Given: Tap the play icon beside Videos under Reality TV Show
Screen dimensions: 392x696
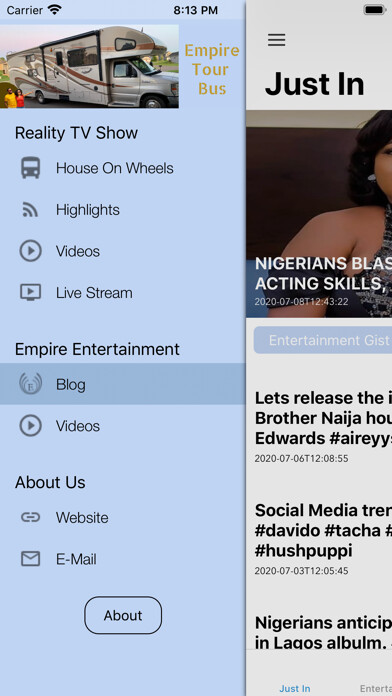Looking at the screenshot, I should (x=31, y=251).
